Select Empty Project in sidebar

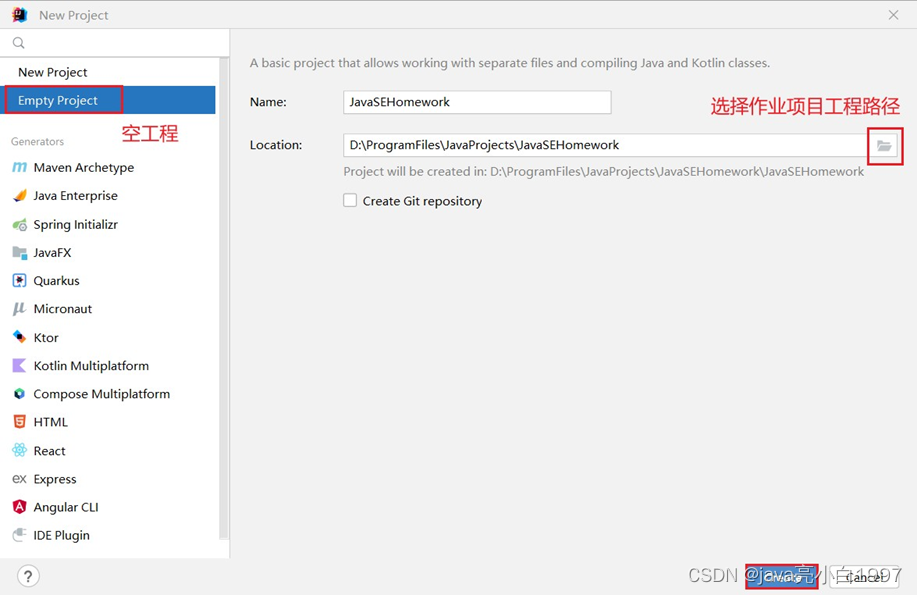(110, 100)
